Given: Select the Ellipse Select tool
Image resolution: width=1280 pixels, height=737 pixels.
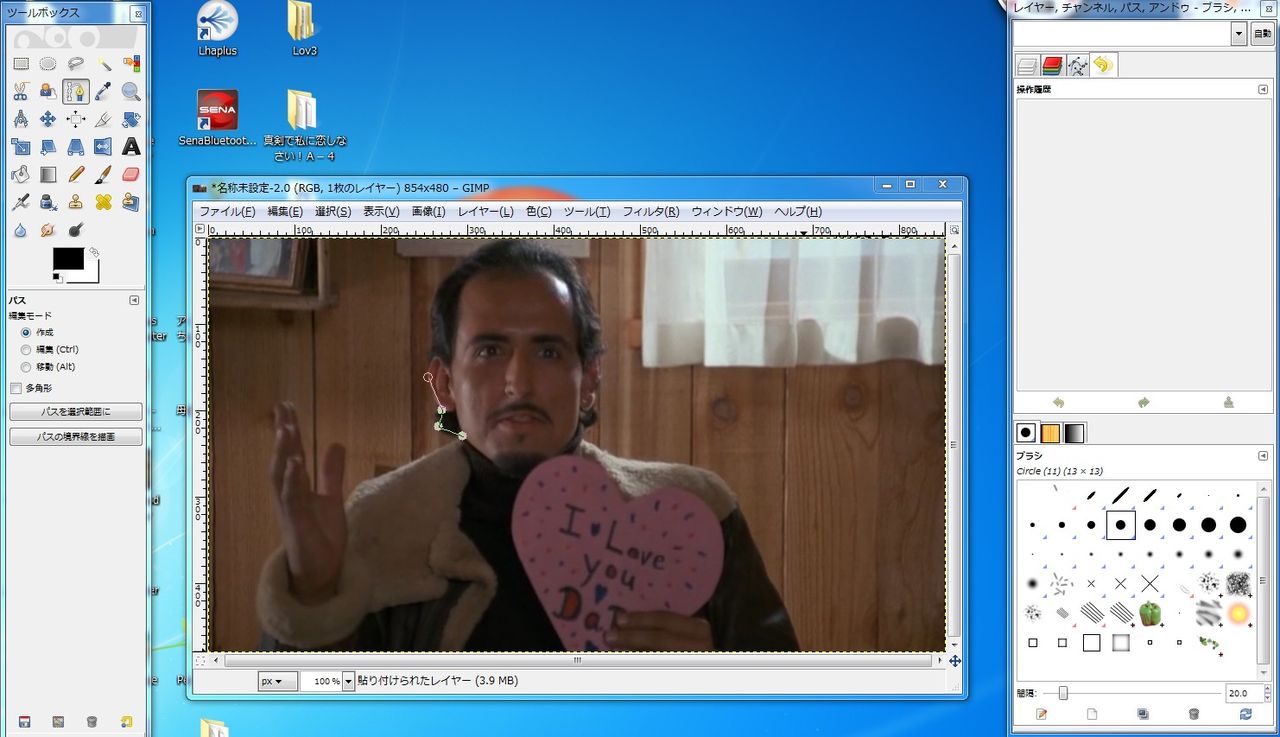Looking at the screenshot, I should [x=47, y=64].
